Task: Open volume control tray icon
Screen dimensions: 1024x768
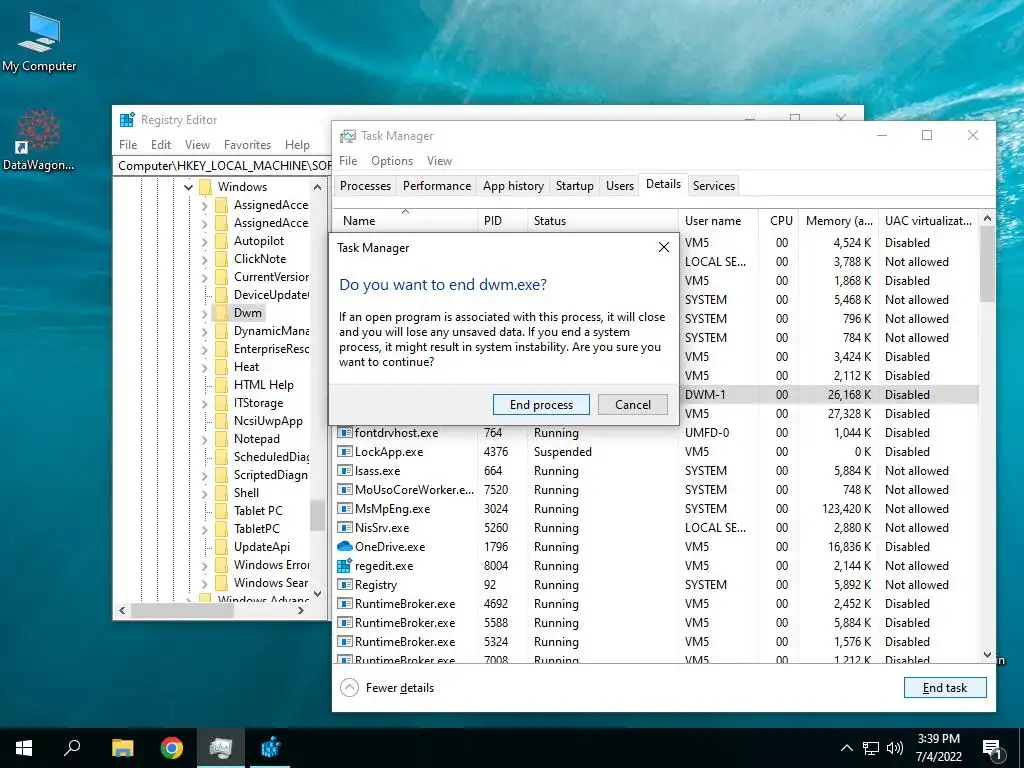Action: coord(895,748)
